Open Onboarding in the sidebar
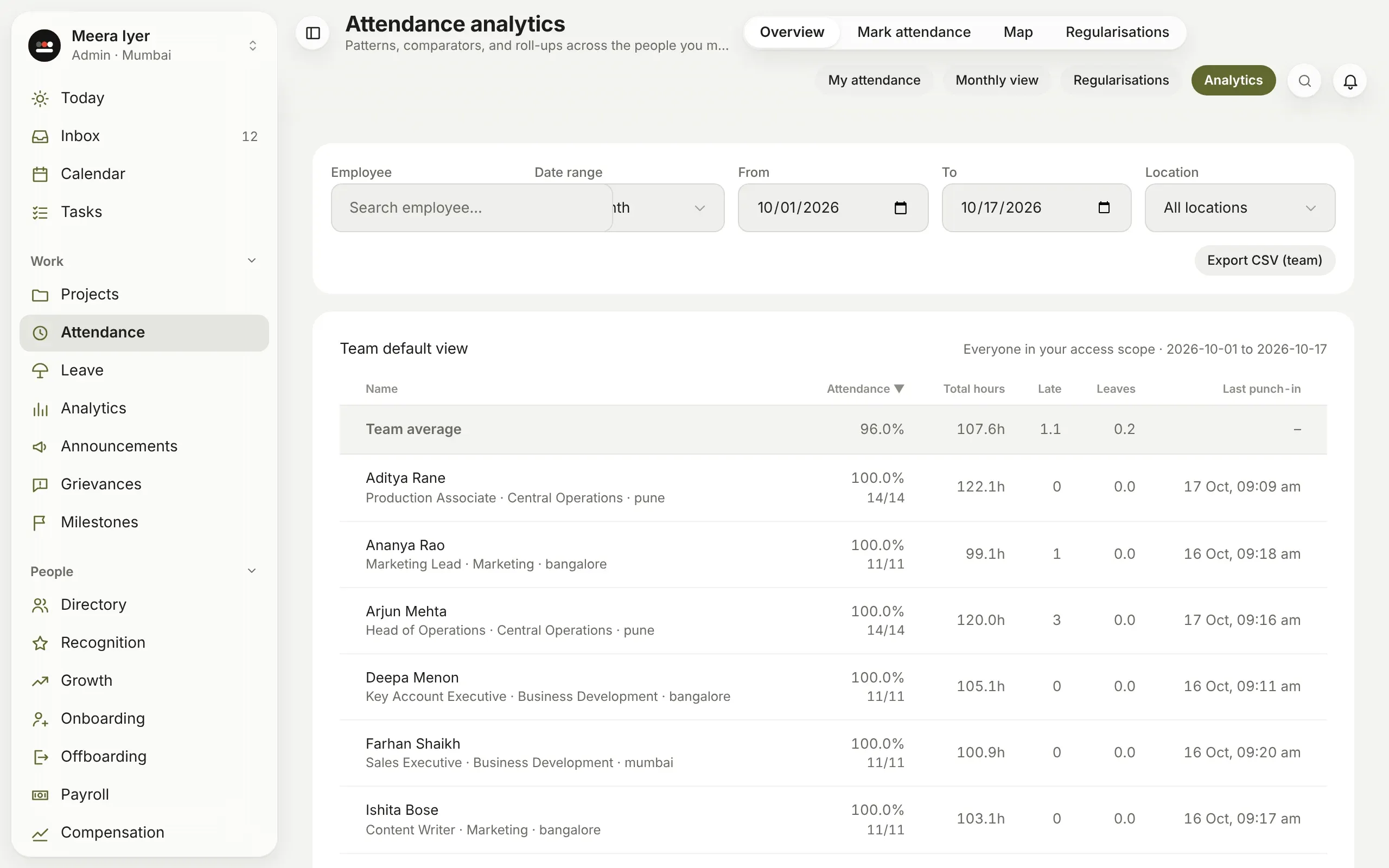 click(x=144, y=719)
